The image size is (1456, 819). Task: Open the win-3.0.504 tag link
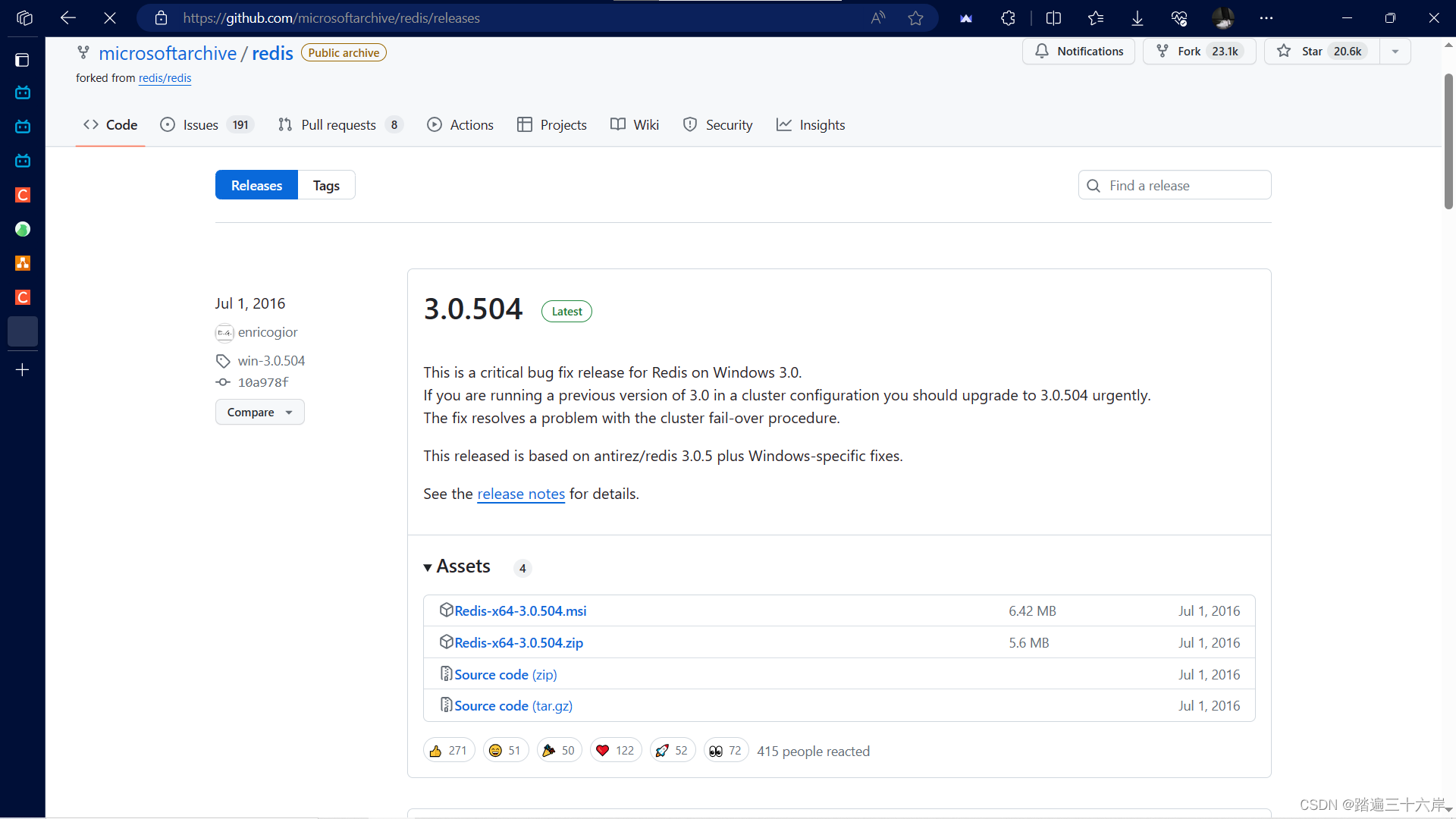coord(271,361)
